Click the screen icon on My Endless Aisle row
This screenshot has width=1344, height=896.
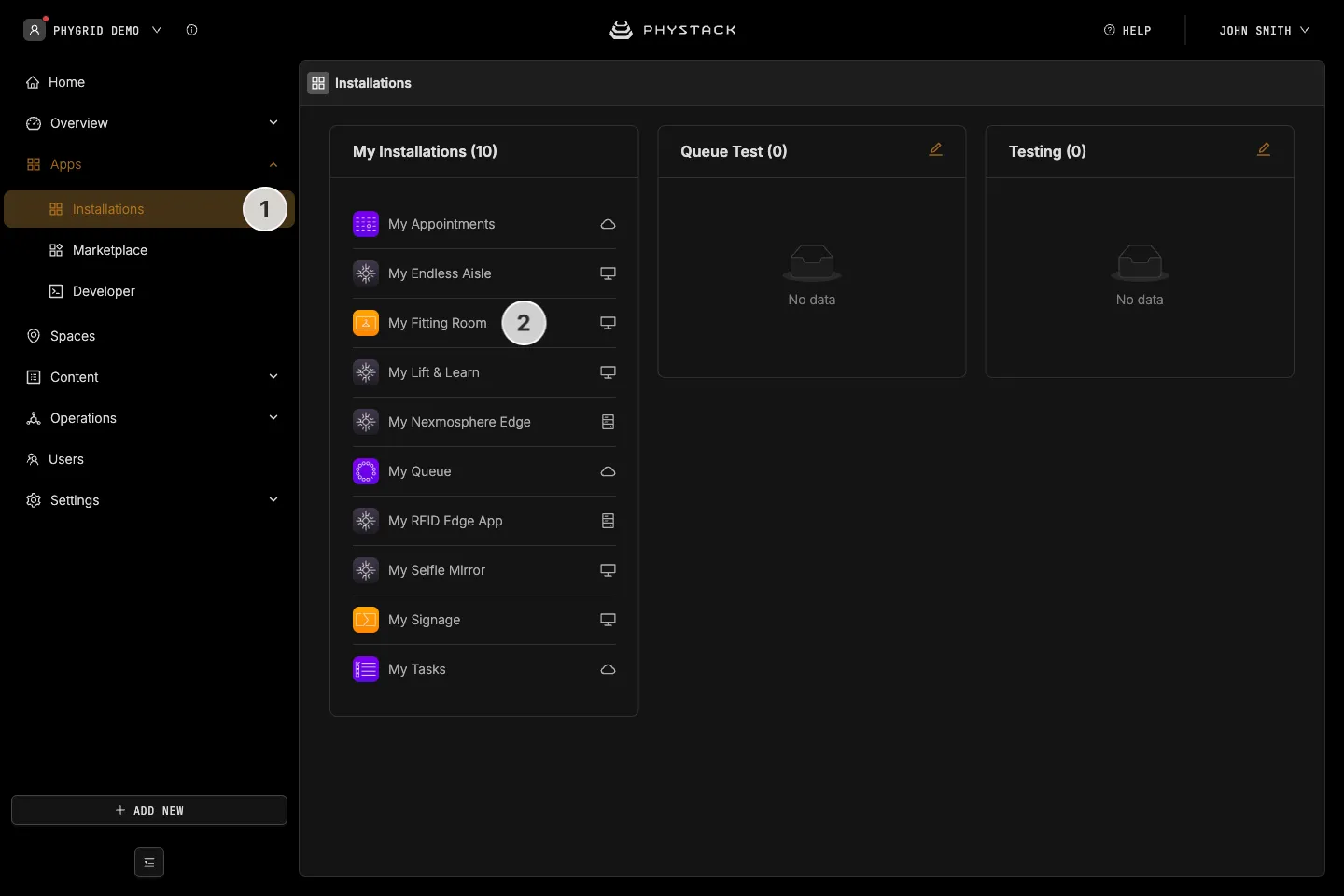click(x=608, y=273)
